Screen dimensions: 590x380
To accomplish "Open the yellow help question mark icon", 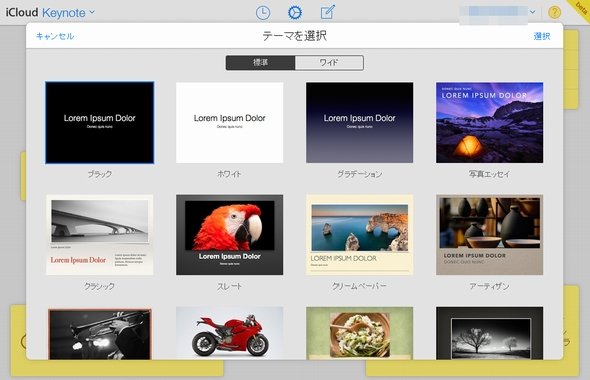I will (554, 12).
